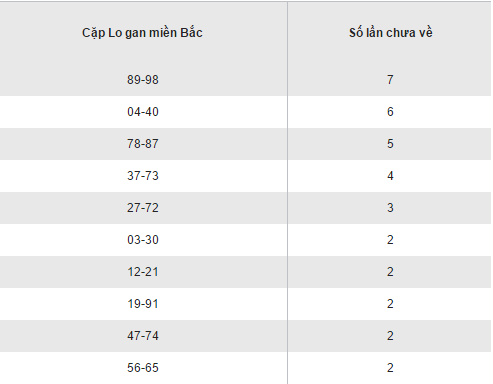Viewport: 493px width, 384px height.
Task: Select the 37-73 pair cell
Action: pos(143,176)
